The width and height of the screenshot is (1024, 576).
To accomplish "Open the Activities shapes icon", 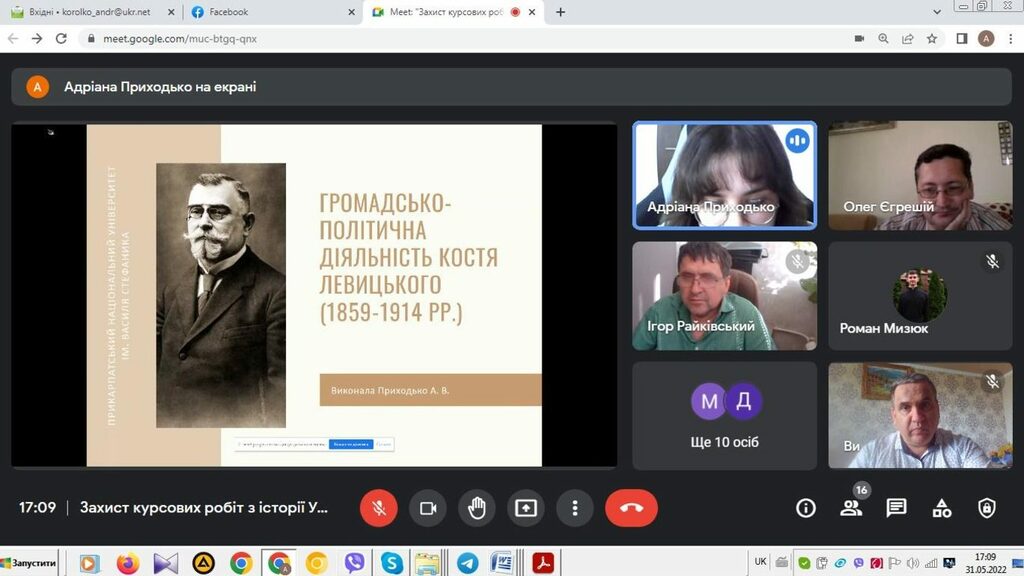I will point(942,508).
